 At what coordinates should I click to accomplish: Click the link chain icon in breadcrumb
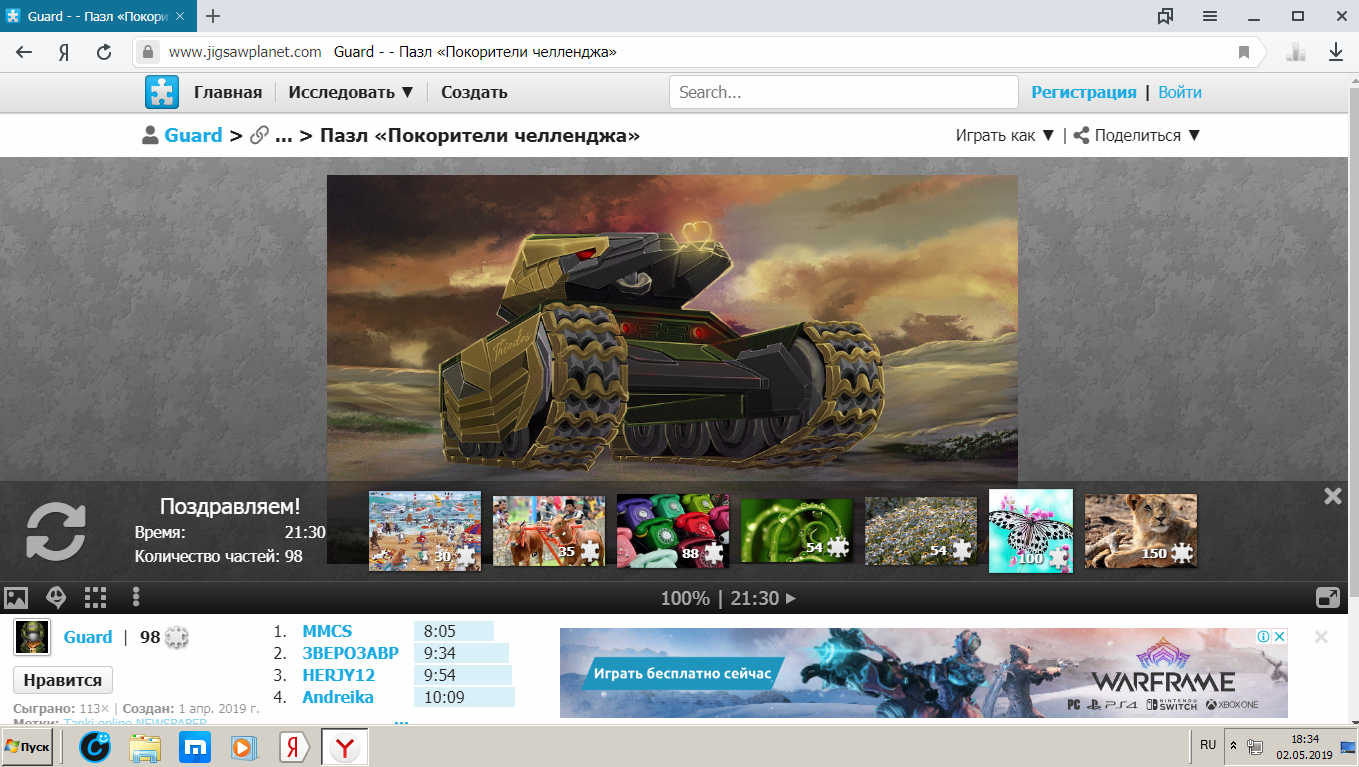259,136
